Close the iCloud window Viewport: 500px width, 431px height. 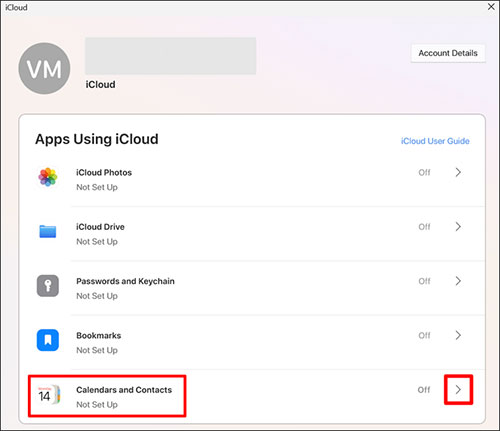[491, 7]
